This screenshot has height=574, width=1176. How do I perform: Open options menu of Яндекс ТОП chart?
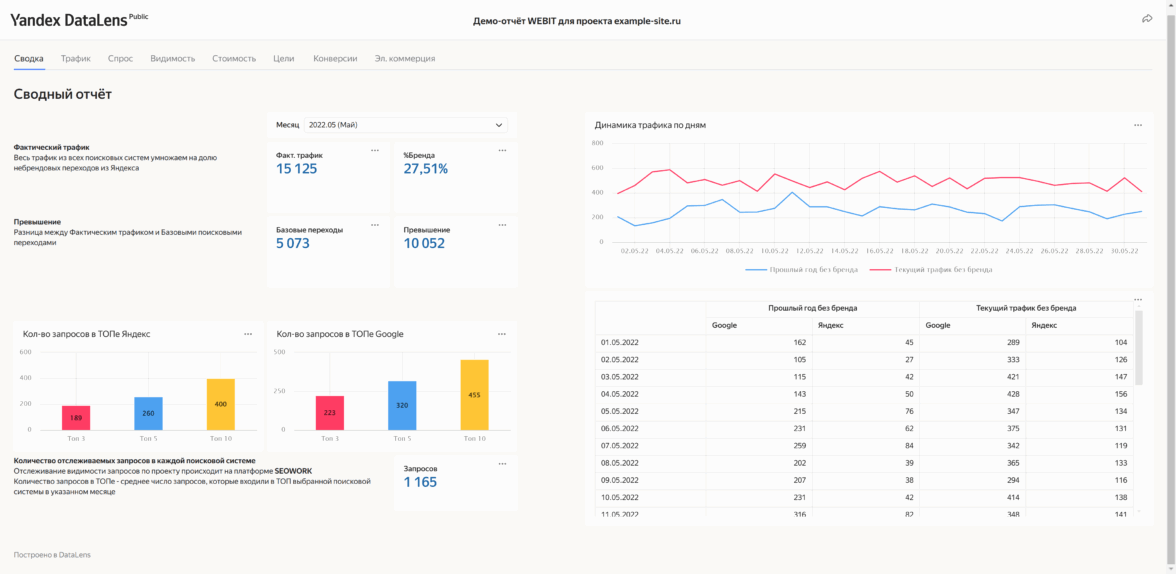click(x=248, y=334)
